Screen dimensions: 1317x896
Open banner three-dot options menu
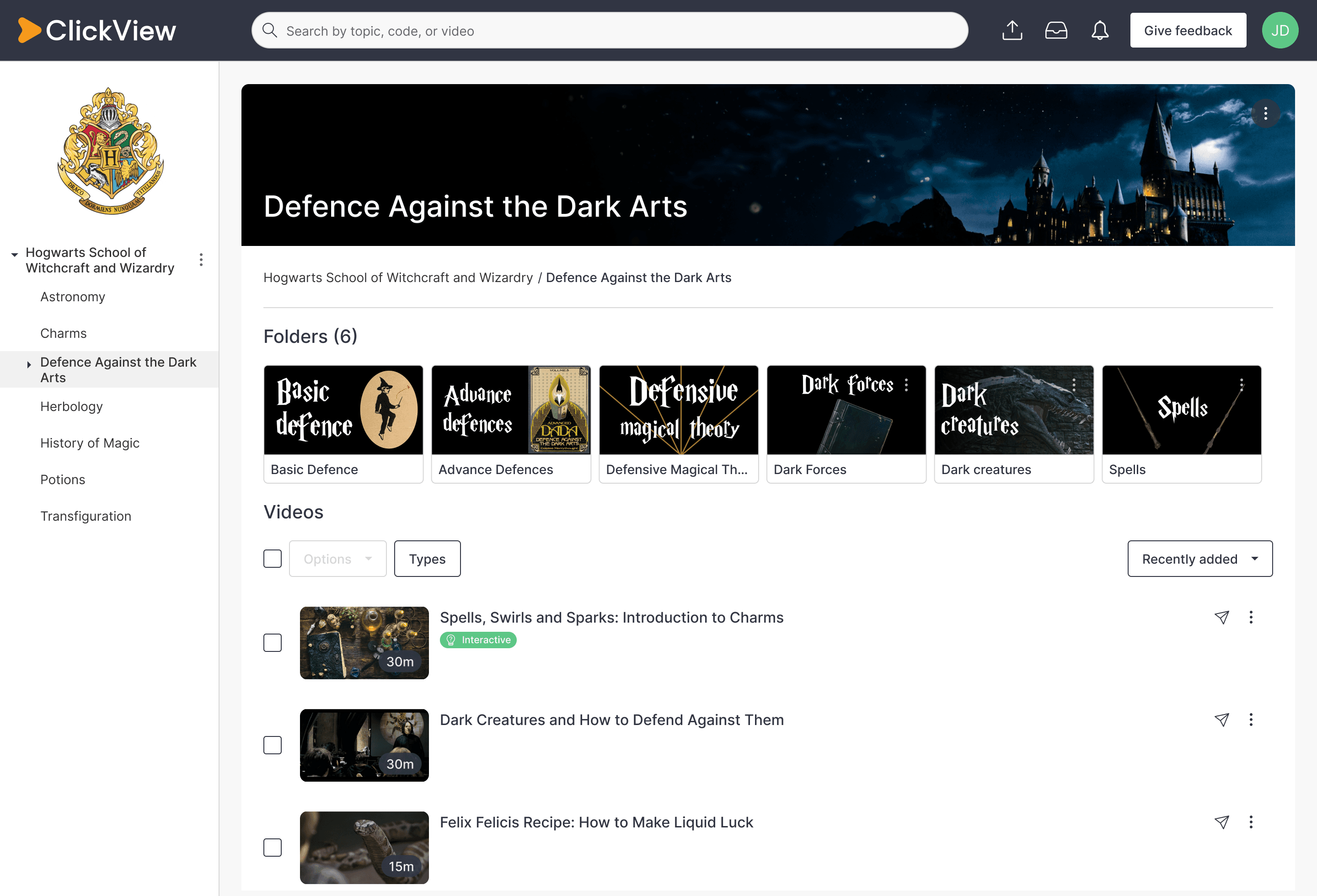click(x=1265, y=114)
